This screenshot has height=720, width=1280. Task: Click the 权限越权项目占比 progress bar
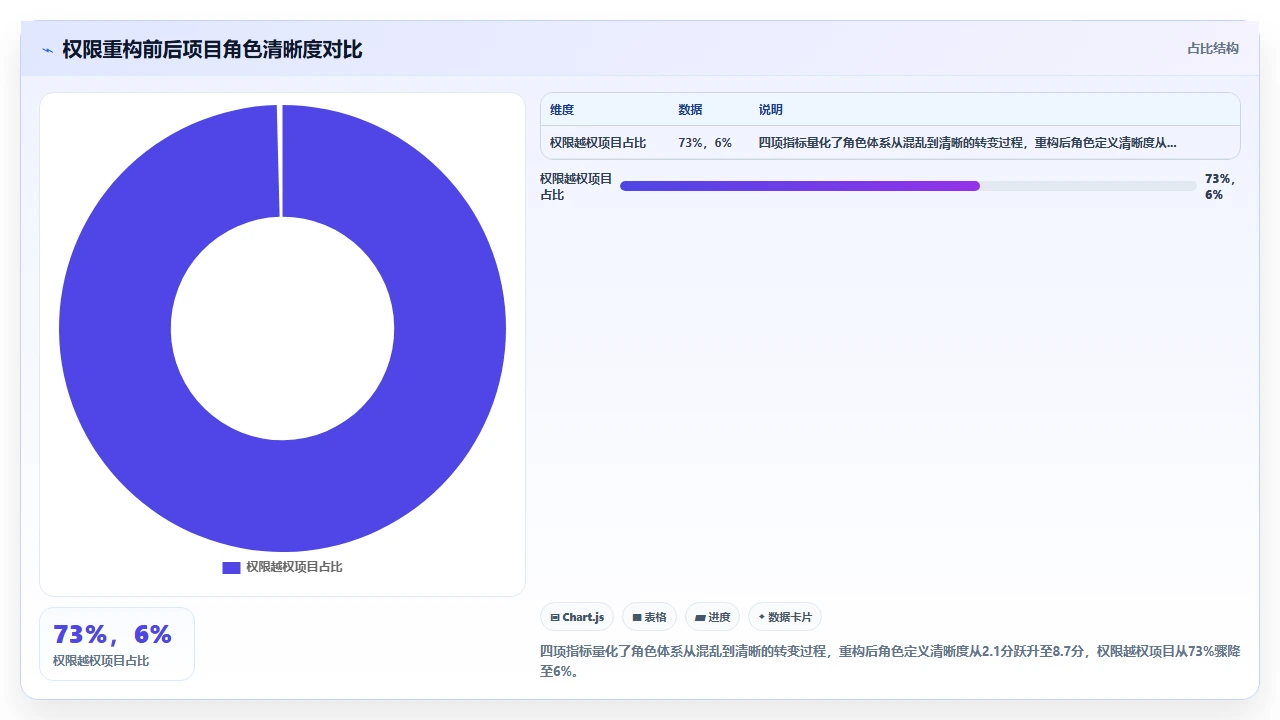click(x=908, y=186)
